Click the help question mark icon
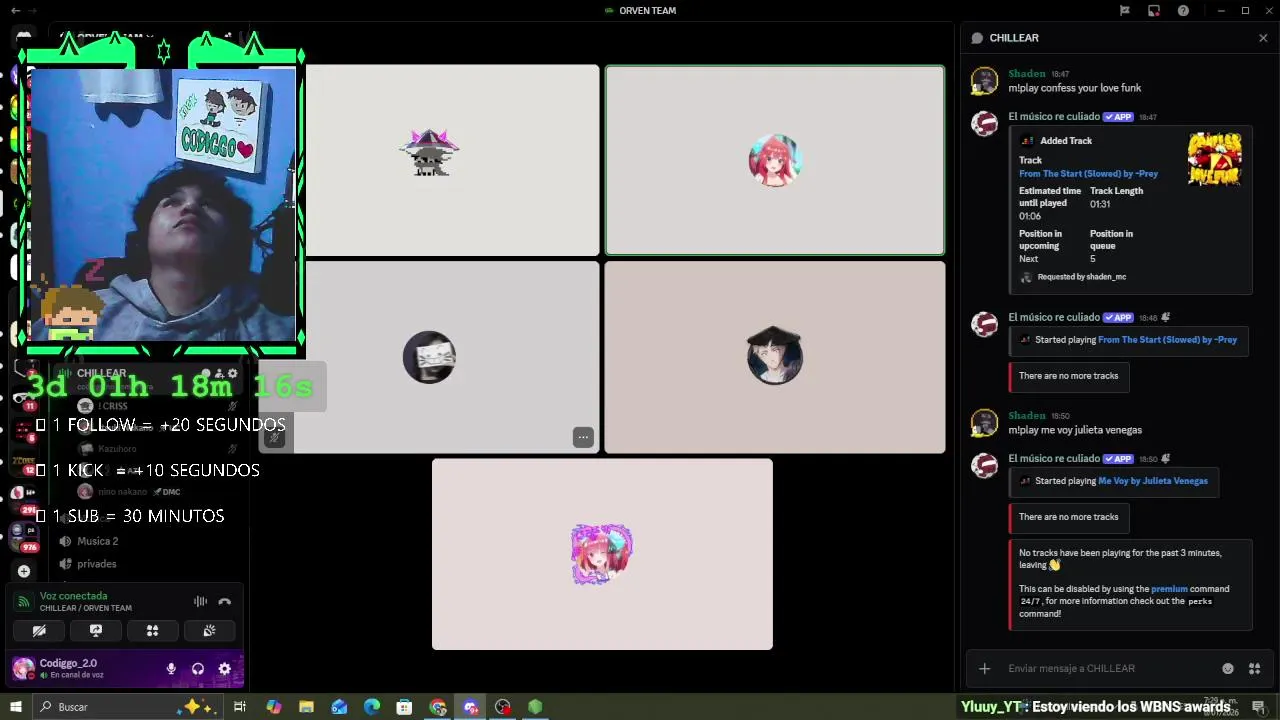 pos(1184,11)
